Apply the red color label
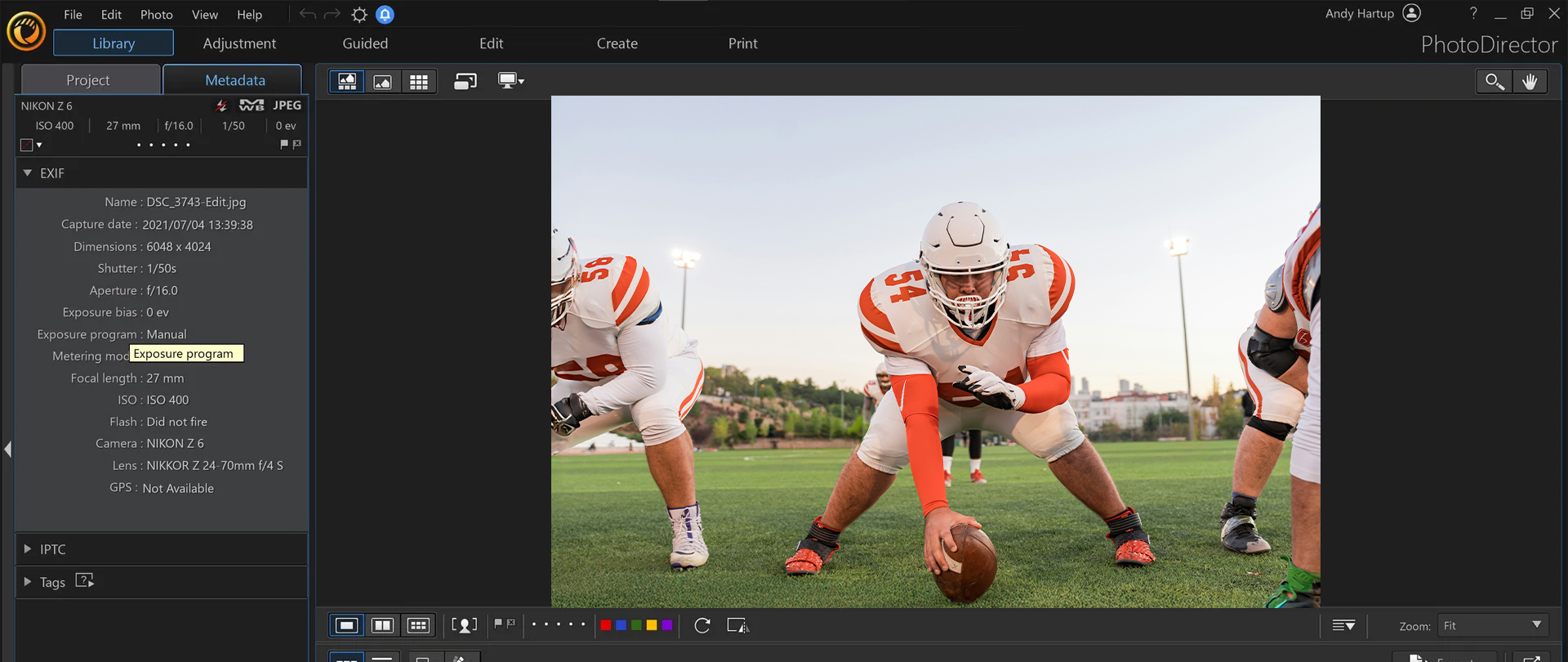1568x662 pixels. pos(605,625)
